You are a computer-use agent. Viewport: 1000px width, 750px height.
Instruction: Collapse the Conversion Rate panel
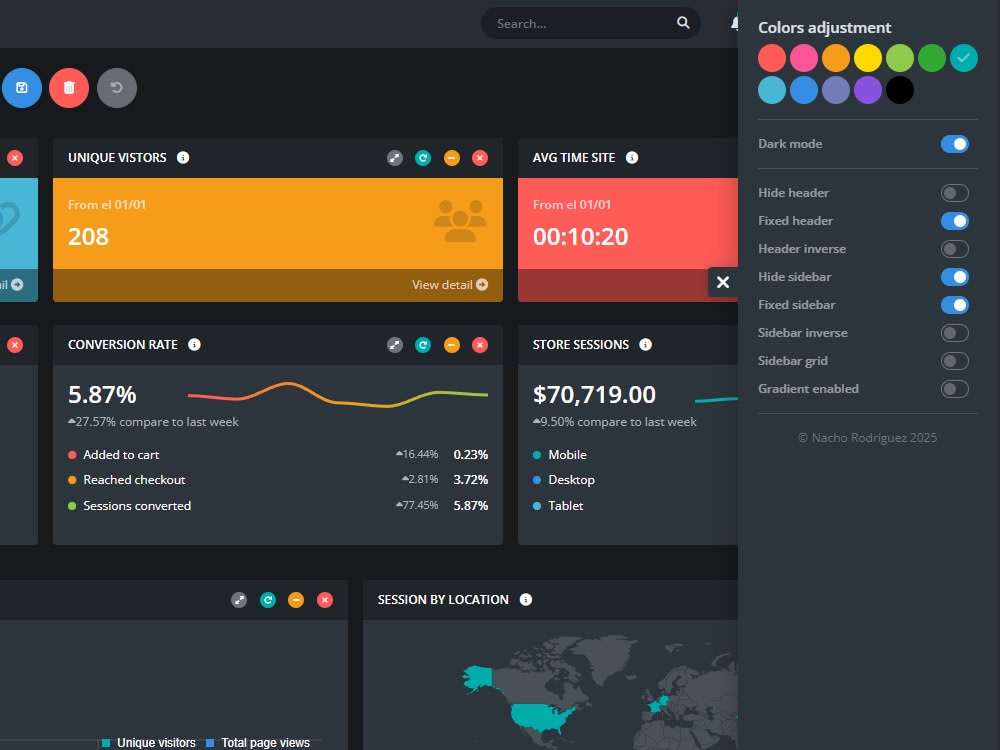[452, 345]
